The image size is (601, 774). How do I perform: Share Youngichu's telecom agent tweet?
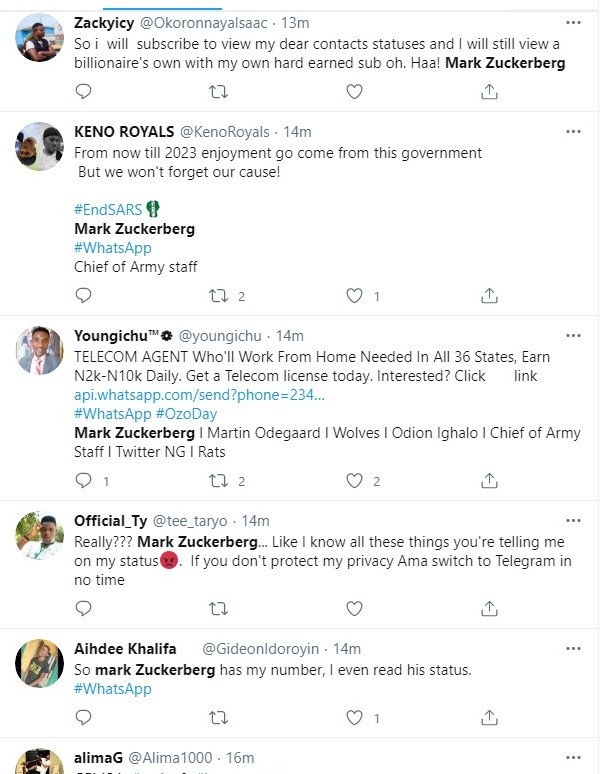(x=490, y=481)
